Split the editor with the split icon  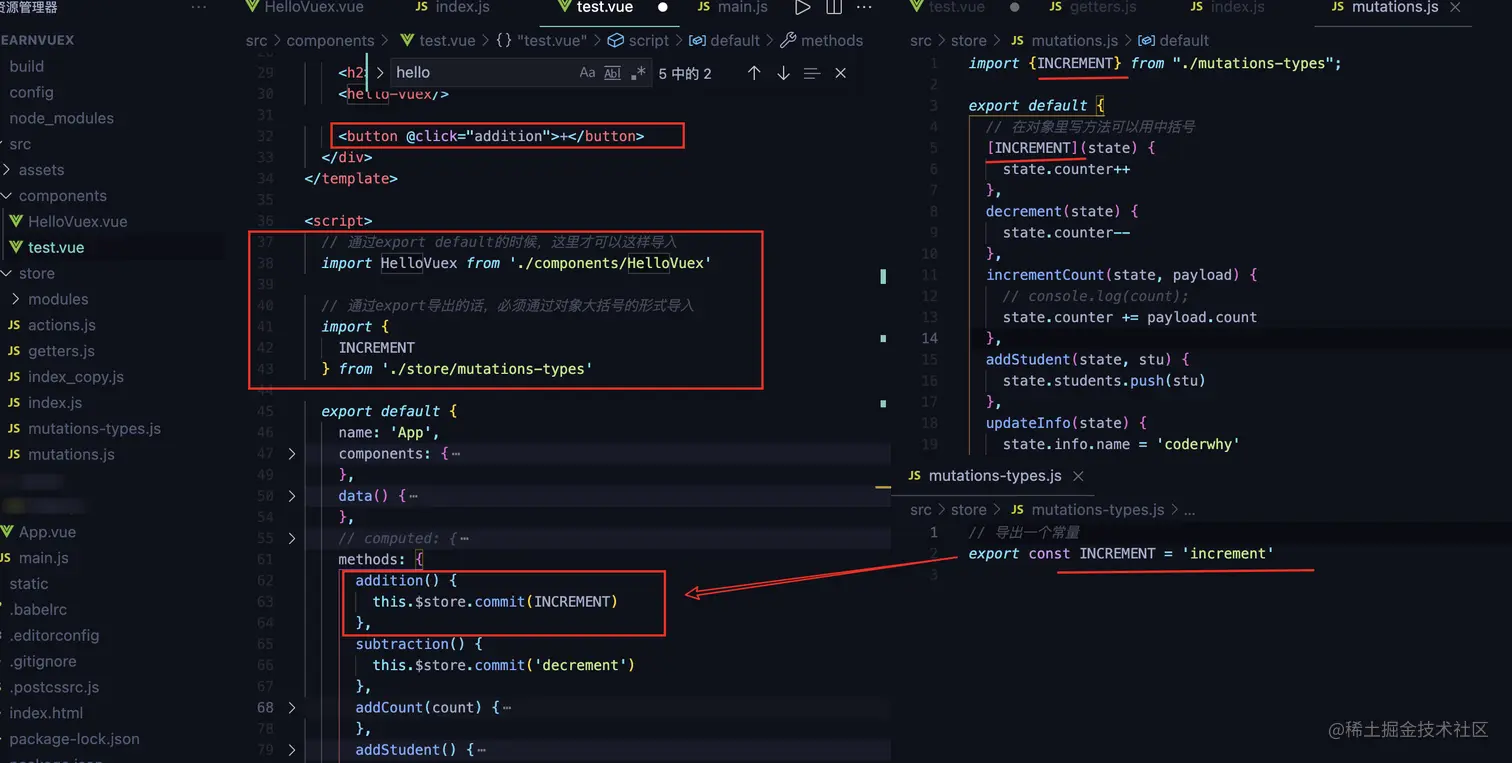pos(834,8)
